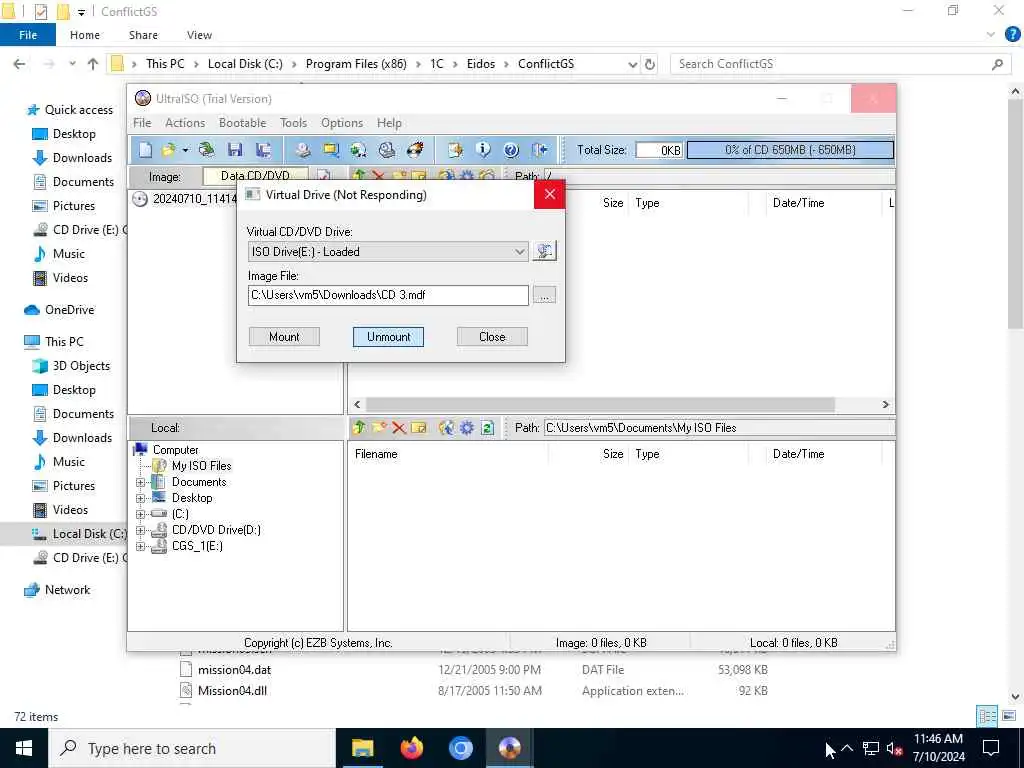The width and height of the screenshot is (1024, 768).
Task: Expand the Documents node in Local tree
Action: (x=140, y=483)
